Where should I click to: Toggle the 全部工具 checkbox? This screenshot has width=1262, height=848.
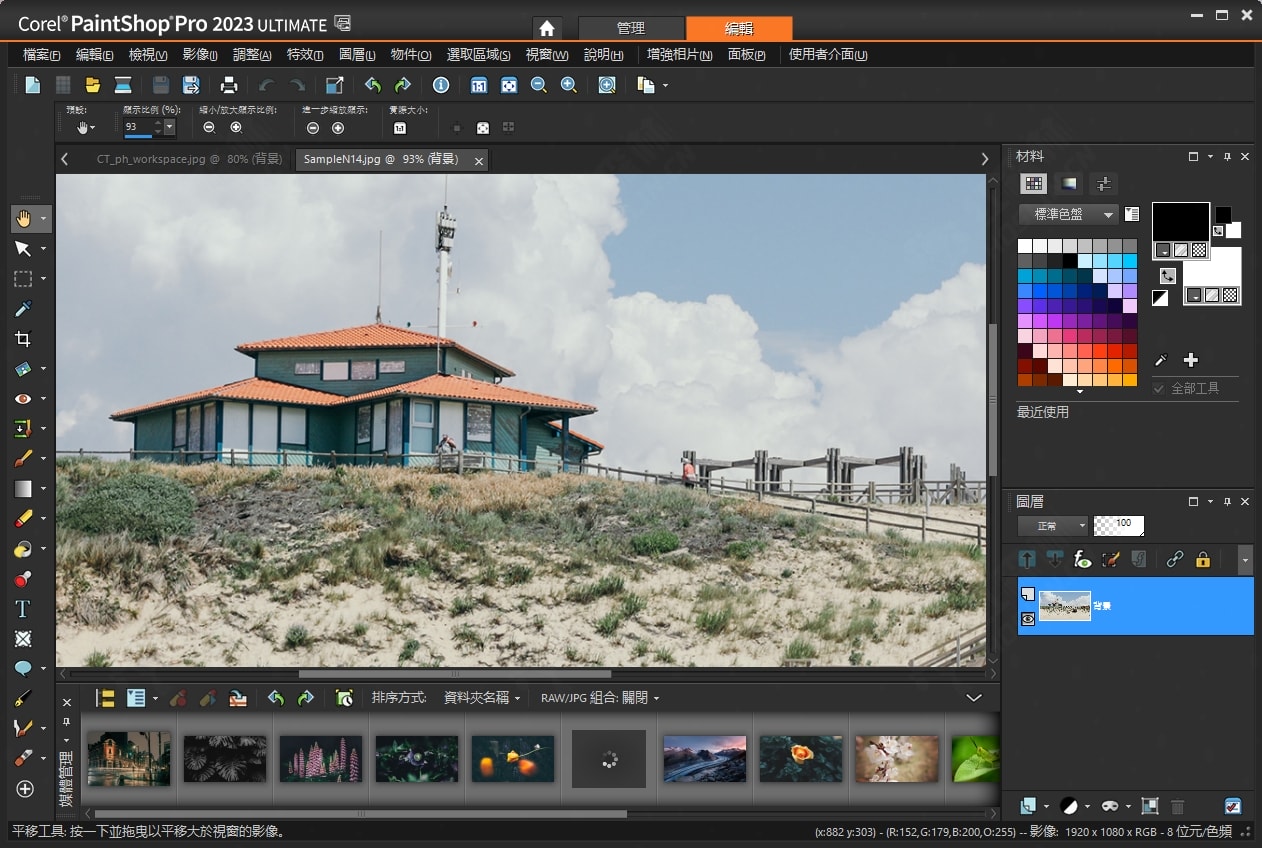pos(1159,388)
